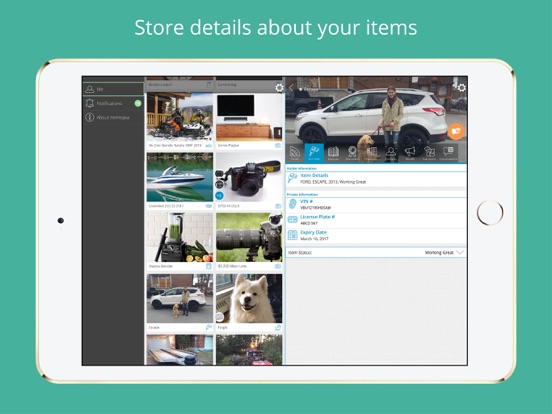Click the category icon beside Sonos Playbar caption

(278, 145)
